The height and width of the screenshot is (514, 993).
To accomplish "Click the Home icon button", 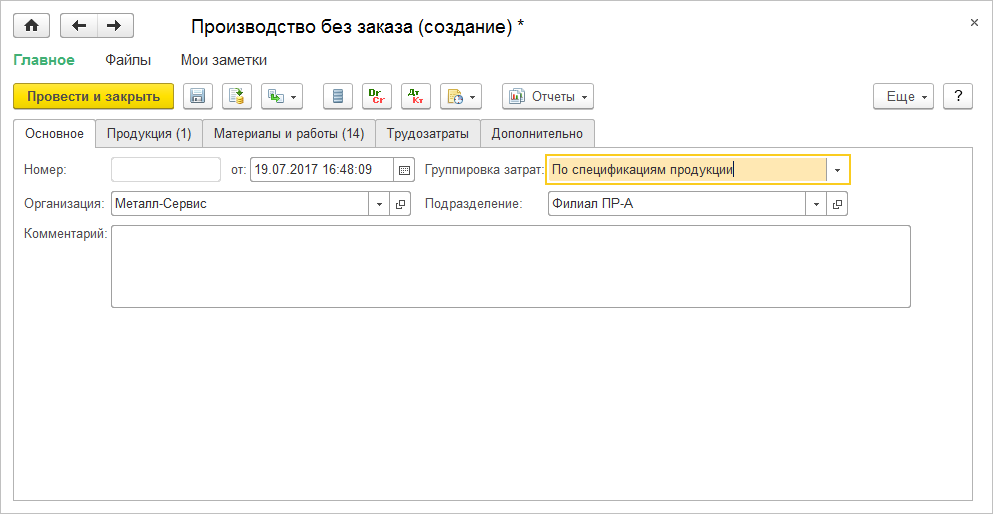I will [x=31, y=26].
